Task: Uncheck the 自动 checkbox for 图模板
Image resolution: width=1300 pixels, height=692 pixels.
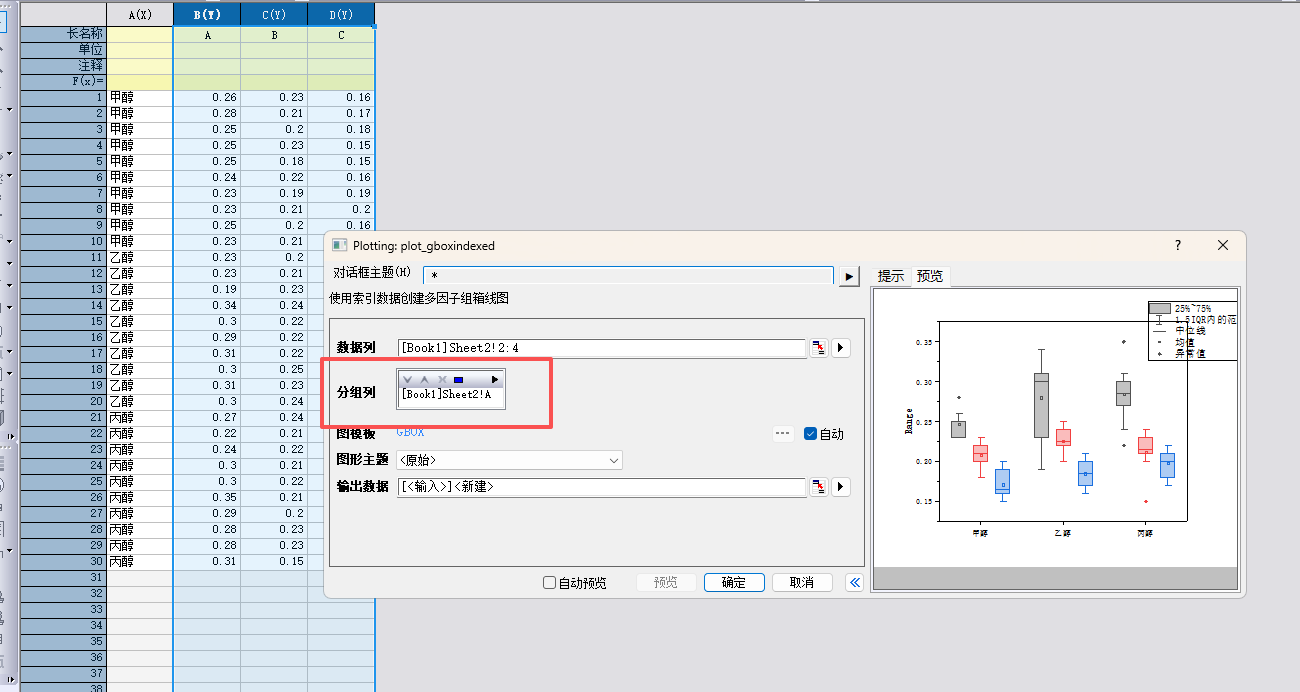Action: coord(811,433)
